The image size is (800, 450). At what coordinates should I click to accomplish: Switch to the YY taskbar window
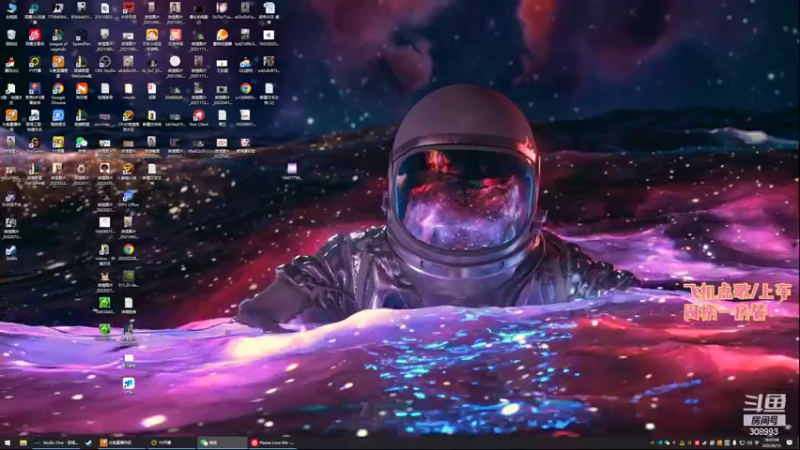pyautogui.click(x=171, y=442)
